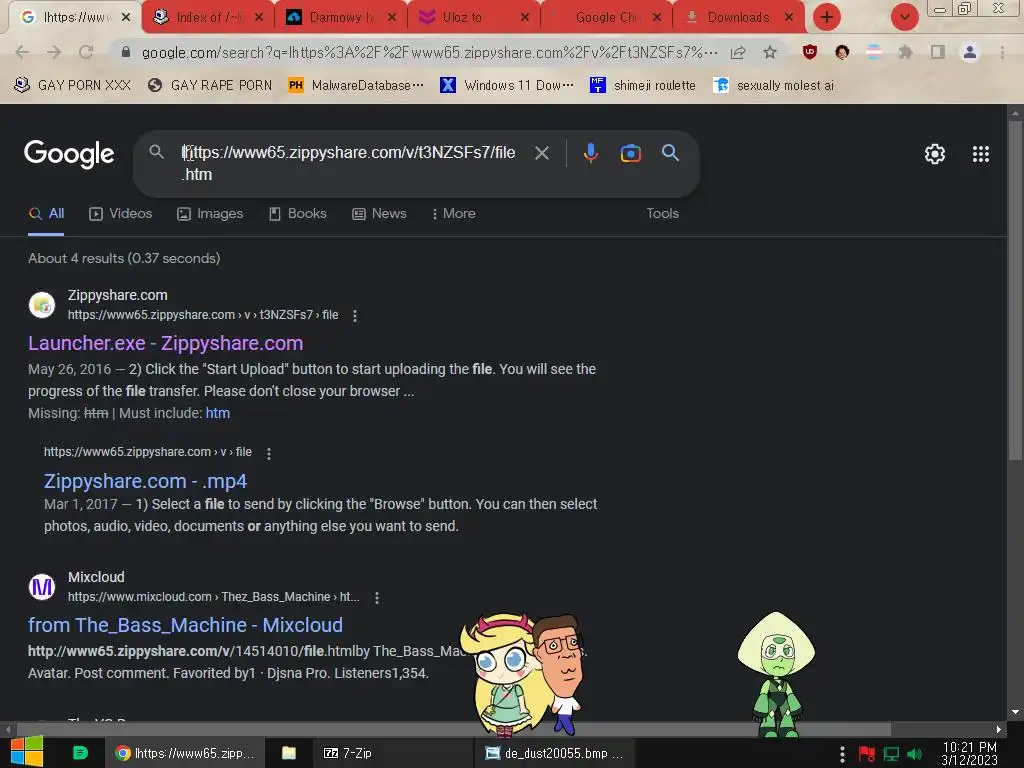Switch to the Darmowy tab
1024x768 pixels.
coord(338,18)
